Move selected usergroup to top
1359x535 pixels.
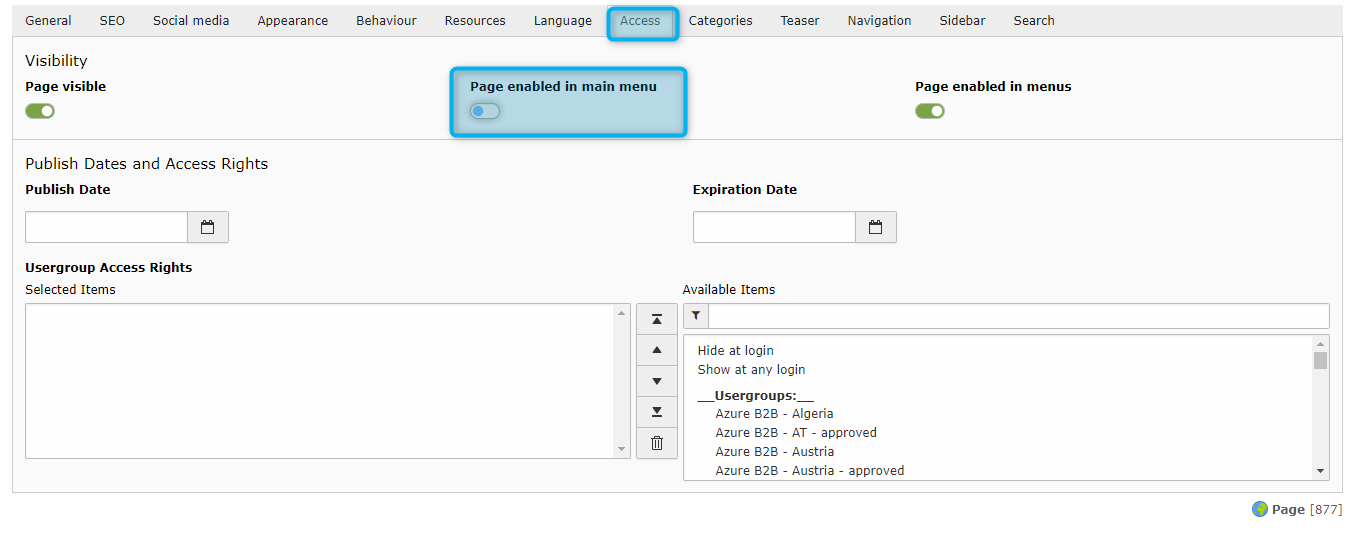coord(657,320)
